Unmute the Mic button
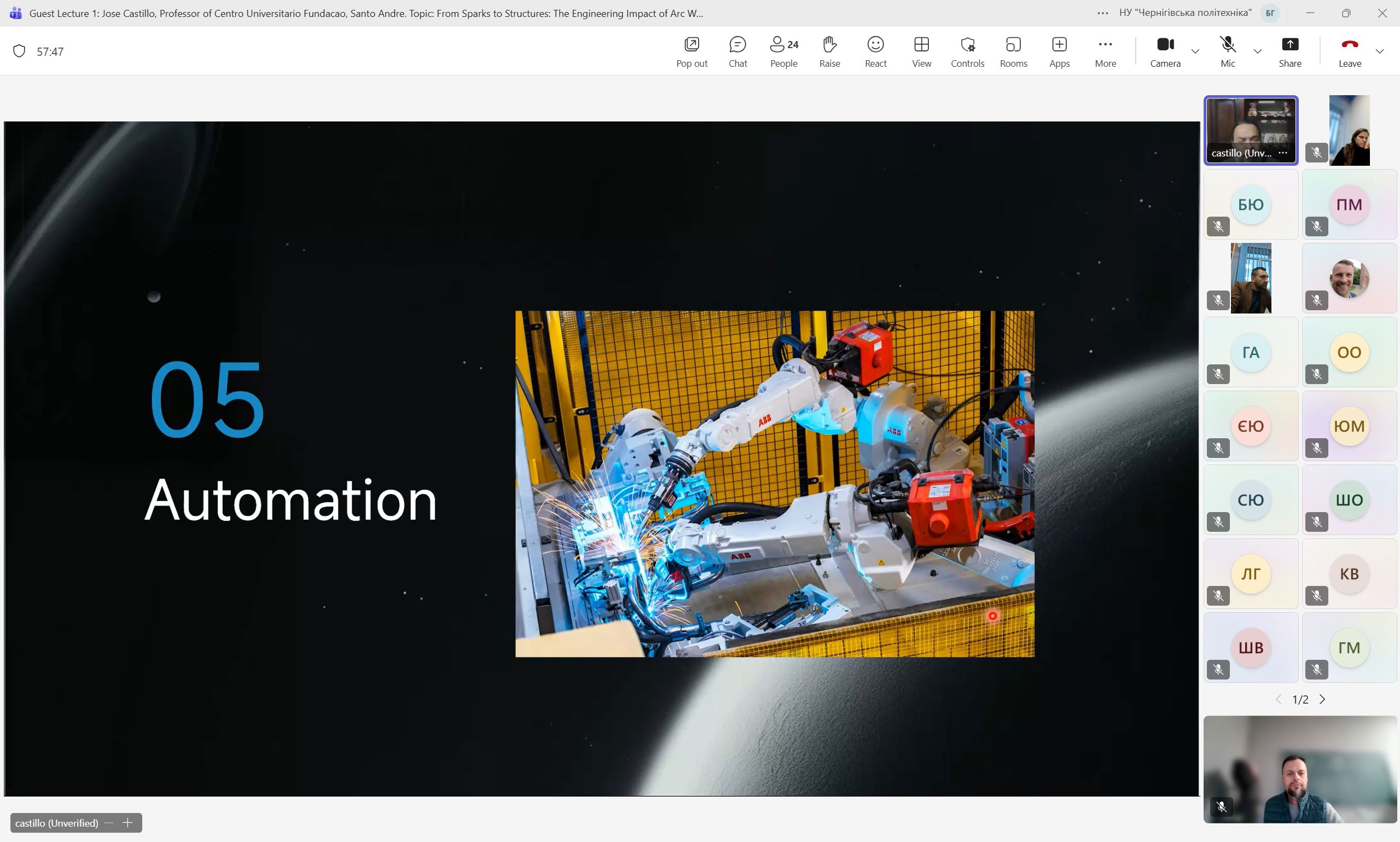This screenshot has height=842, width=1400. (x=1228, y=51)
